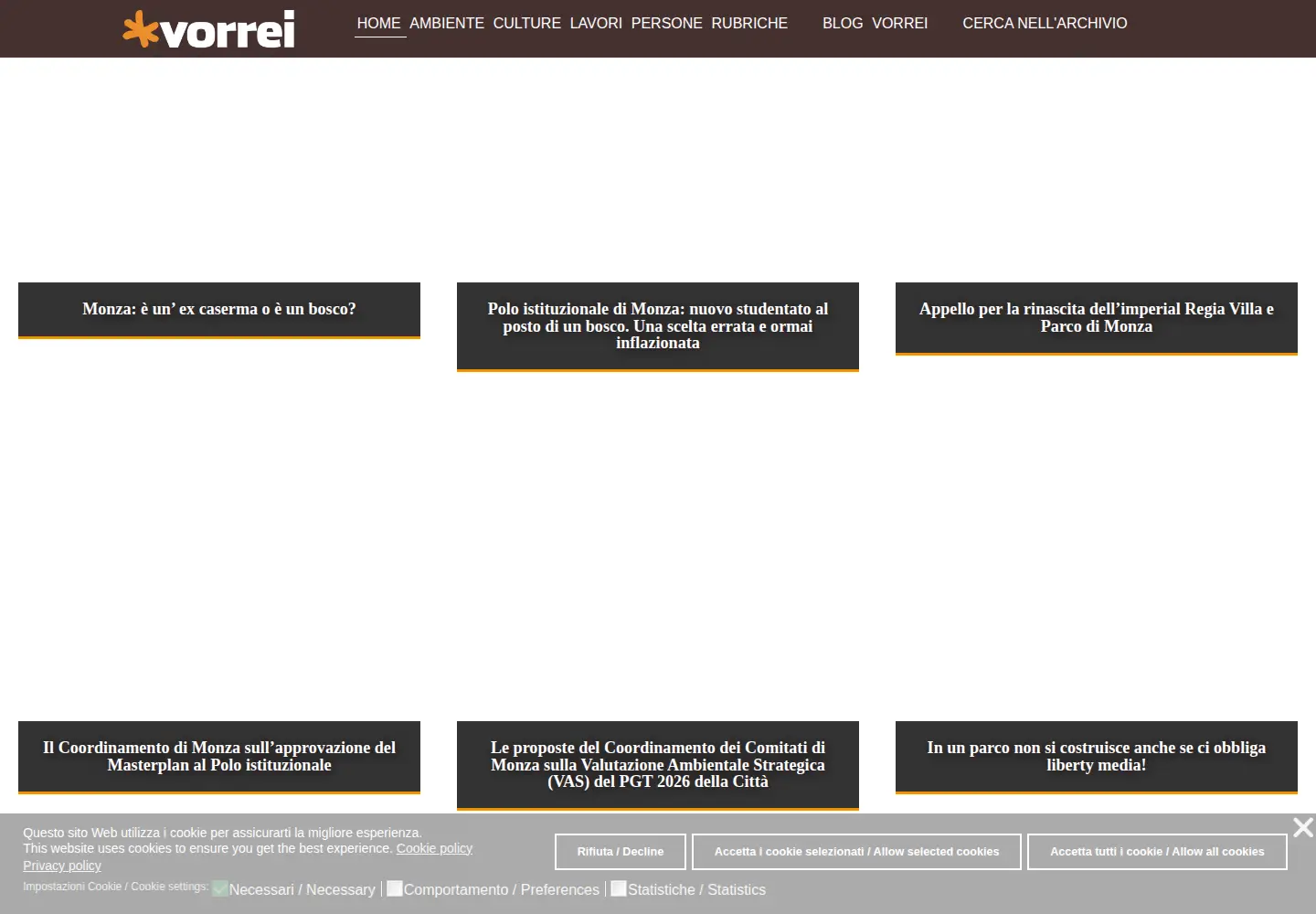This screenshot has width=1316, height=914.
Task: Enable Statistiche / Statistics cookies checkbox
Action: click(x=618, y=888)
